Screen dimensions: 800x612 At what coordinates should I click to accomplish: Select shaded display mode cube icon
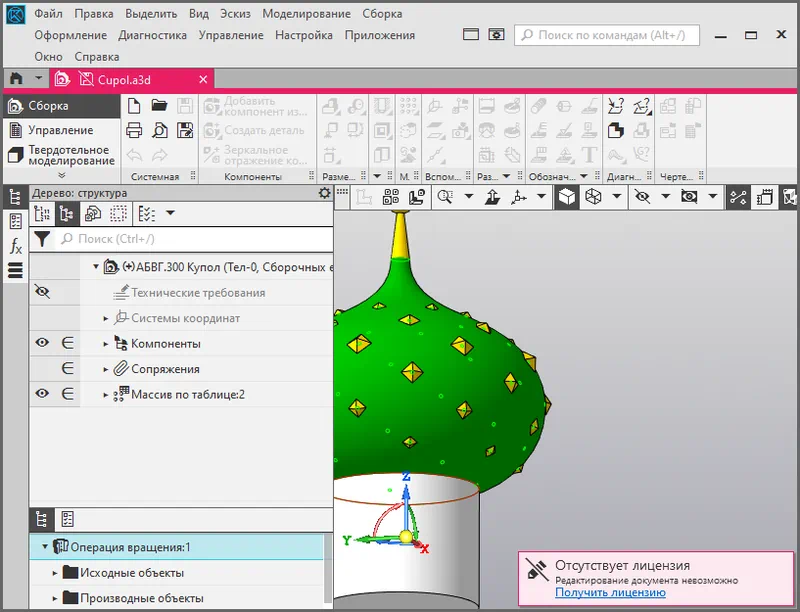point(567,197)
